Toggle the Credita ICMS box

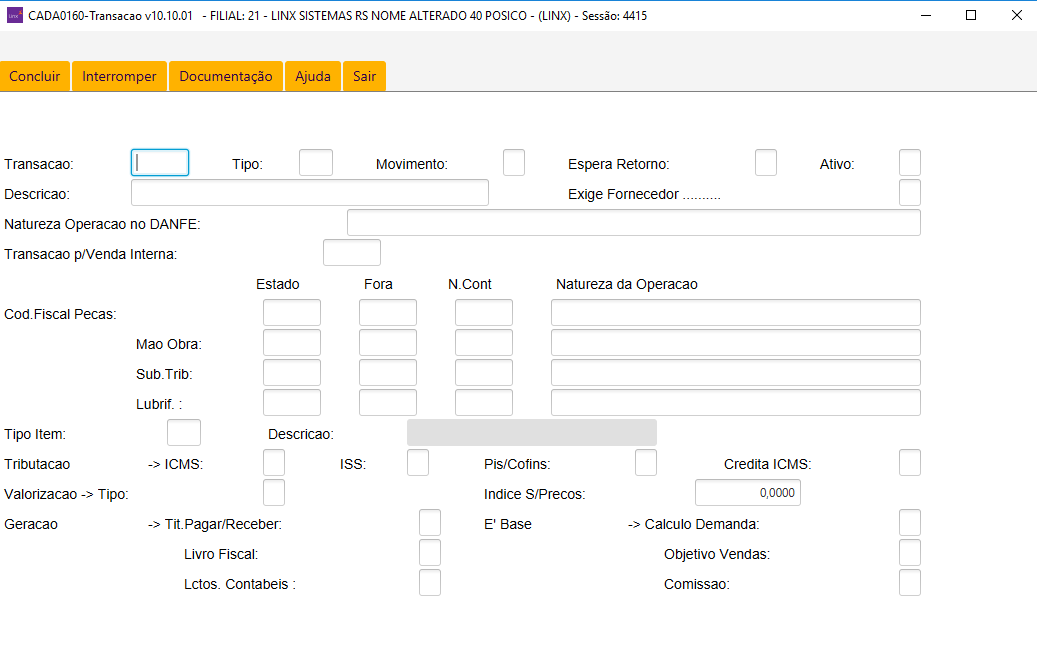point(910,463)
